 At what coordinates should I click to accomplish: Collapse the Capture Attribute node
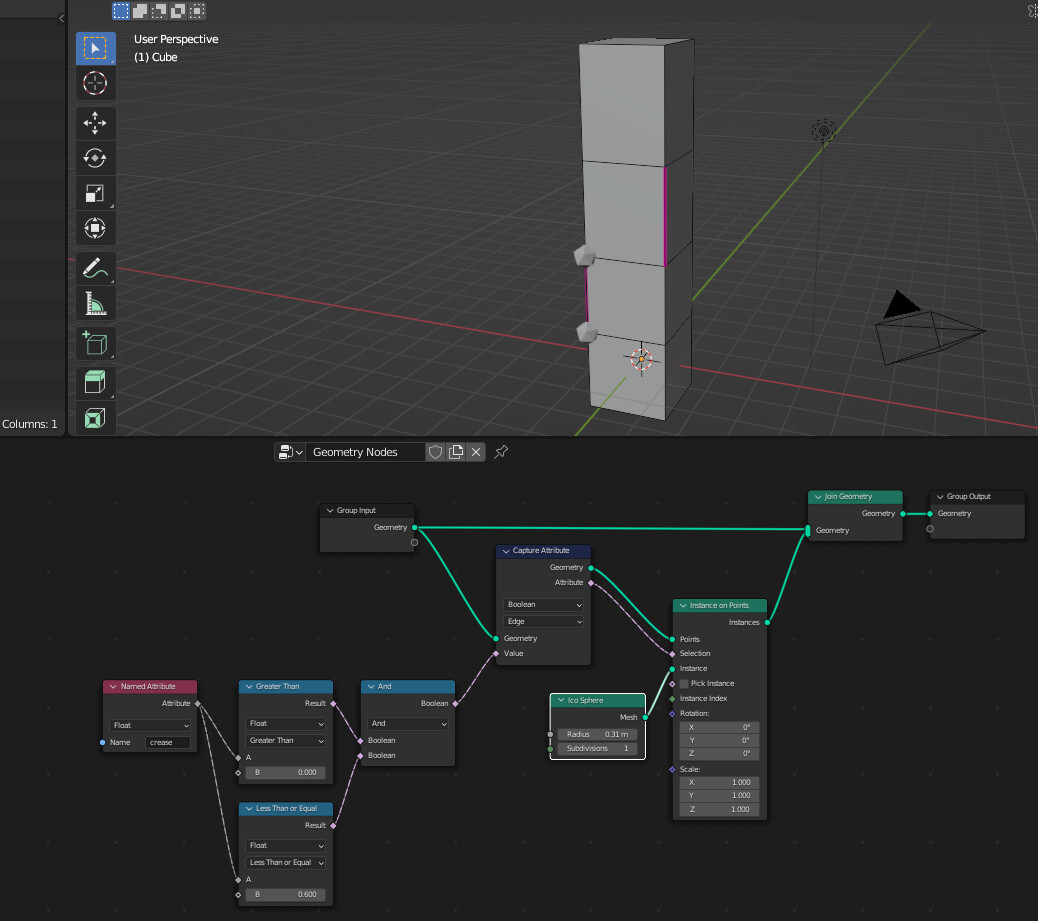click(x=506, y=551)
